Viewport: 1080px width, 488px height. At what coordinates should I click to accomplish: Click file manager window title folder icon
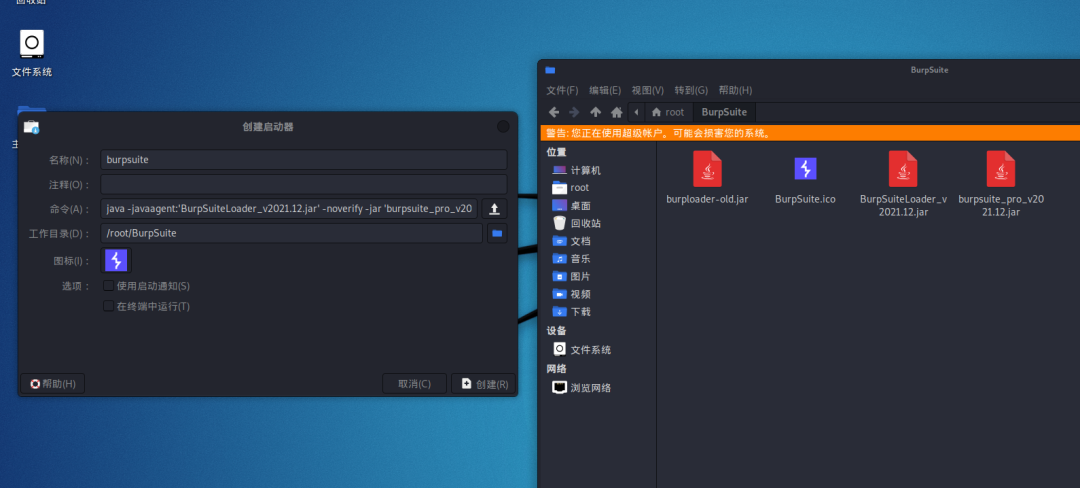pos(550,70)
